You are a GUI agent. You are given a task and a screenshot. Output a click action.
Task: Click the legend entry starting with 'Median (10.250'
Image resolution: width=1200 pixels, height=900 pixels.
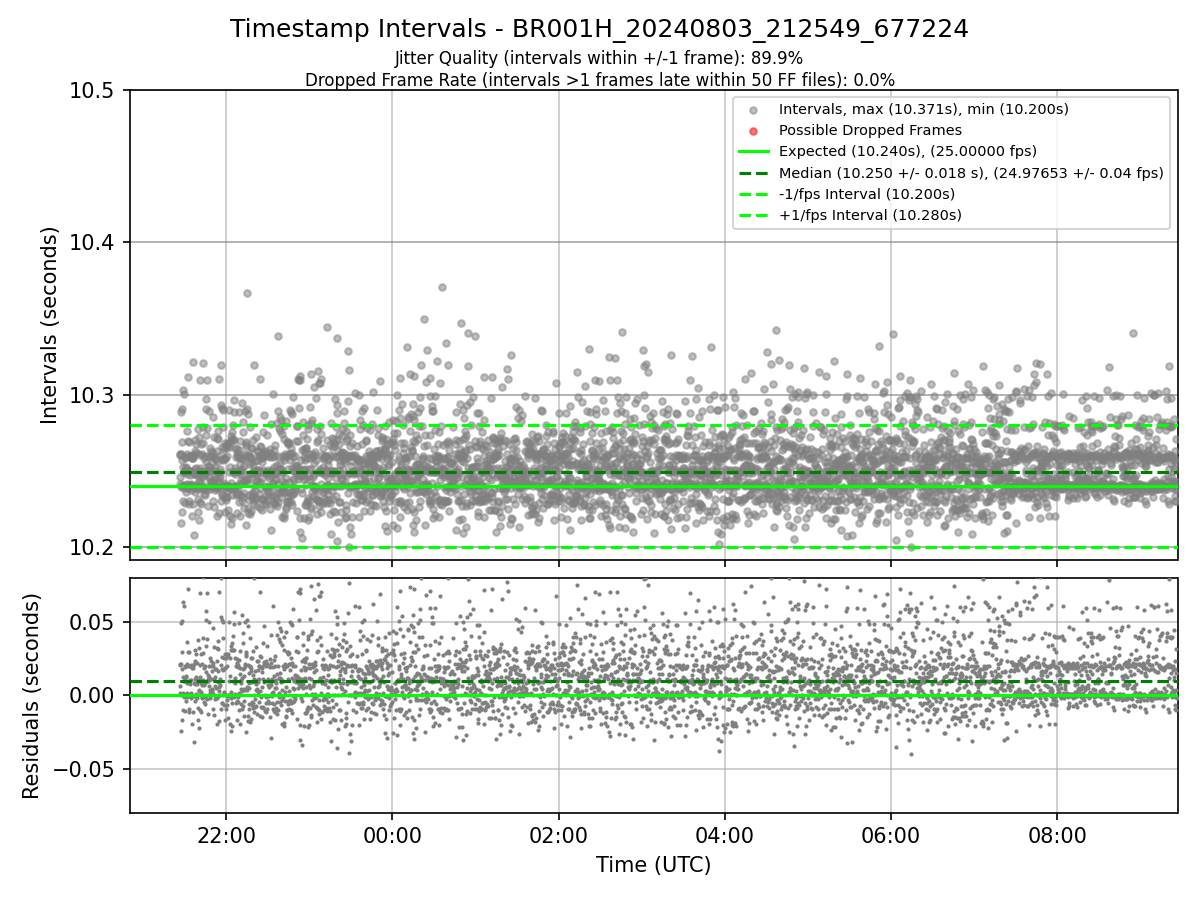(971, 173)
